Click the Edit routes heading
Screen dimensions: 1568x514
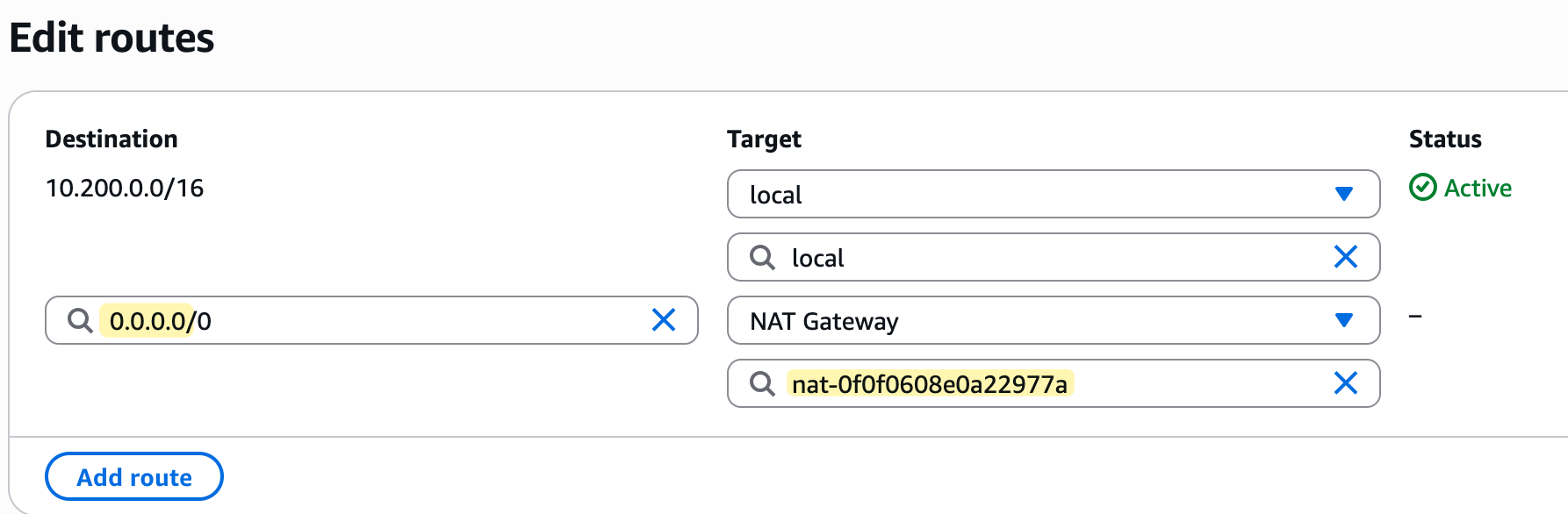111,38
